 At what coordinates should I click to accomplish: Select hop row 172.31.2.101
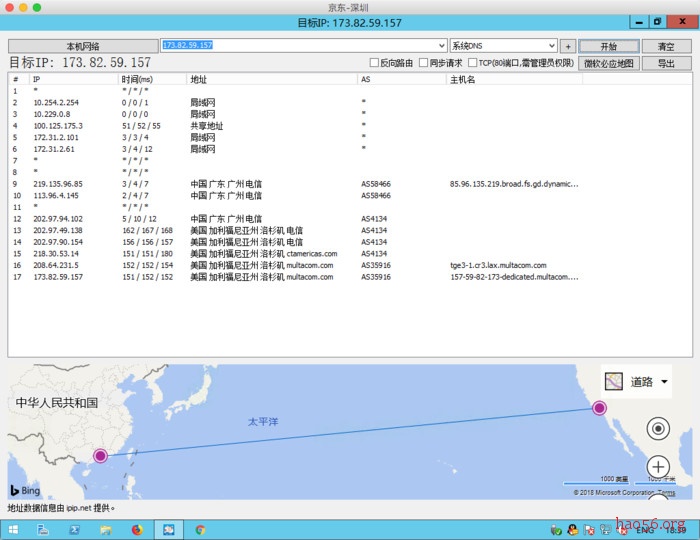pyautogui.click(x=350, y=137)
